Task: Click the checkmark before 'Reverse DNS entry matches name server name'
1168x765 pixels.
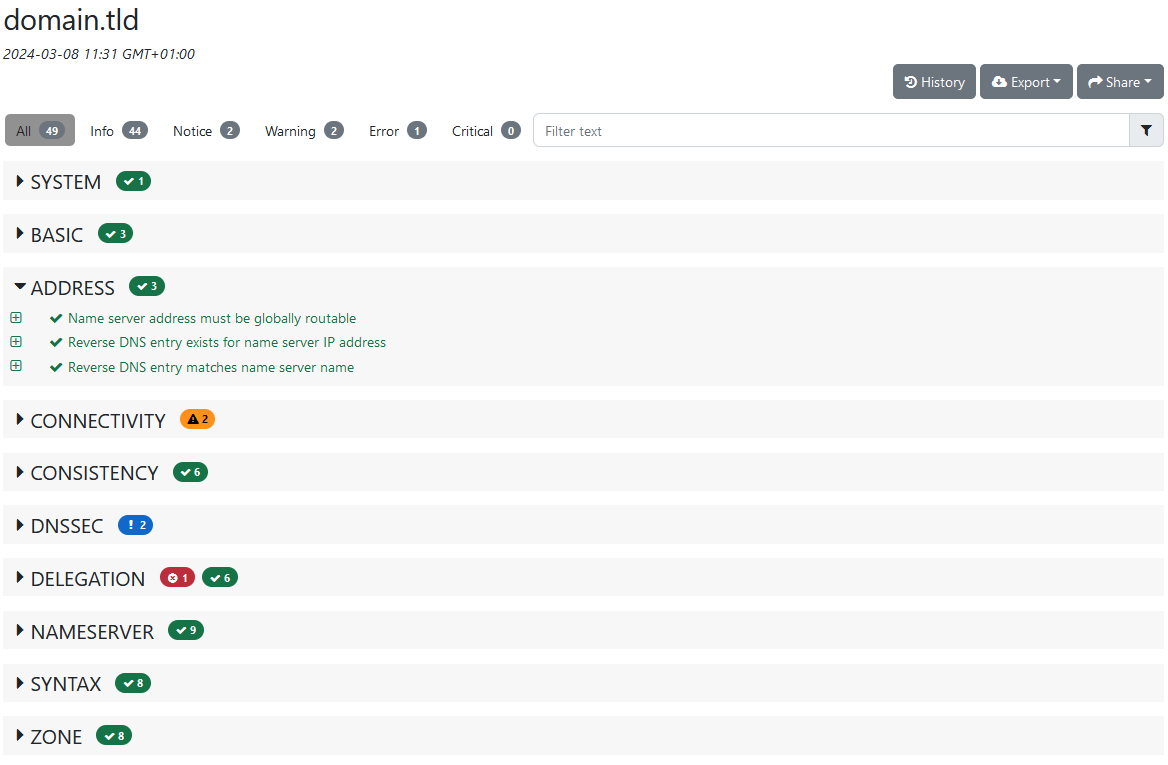Action: (x=56, y=366)
